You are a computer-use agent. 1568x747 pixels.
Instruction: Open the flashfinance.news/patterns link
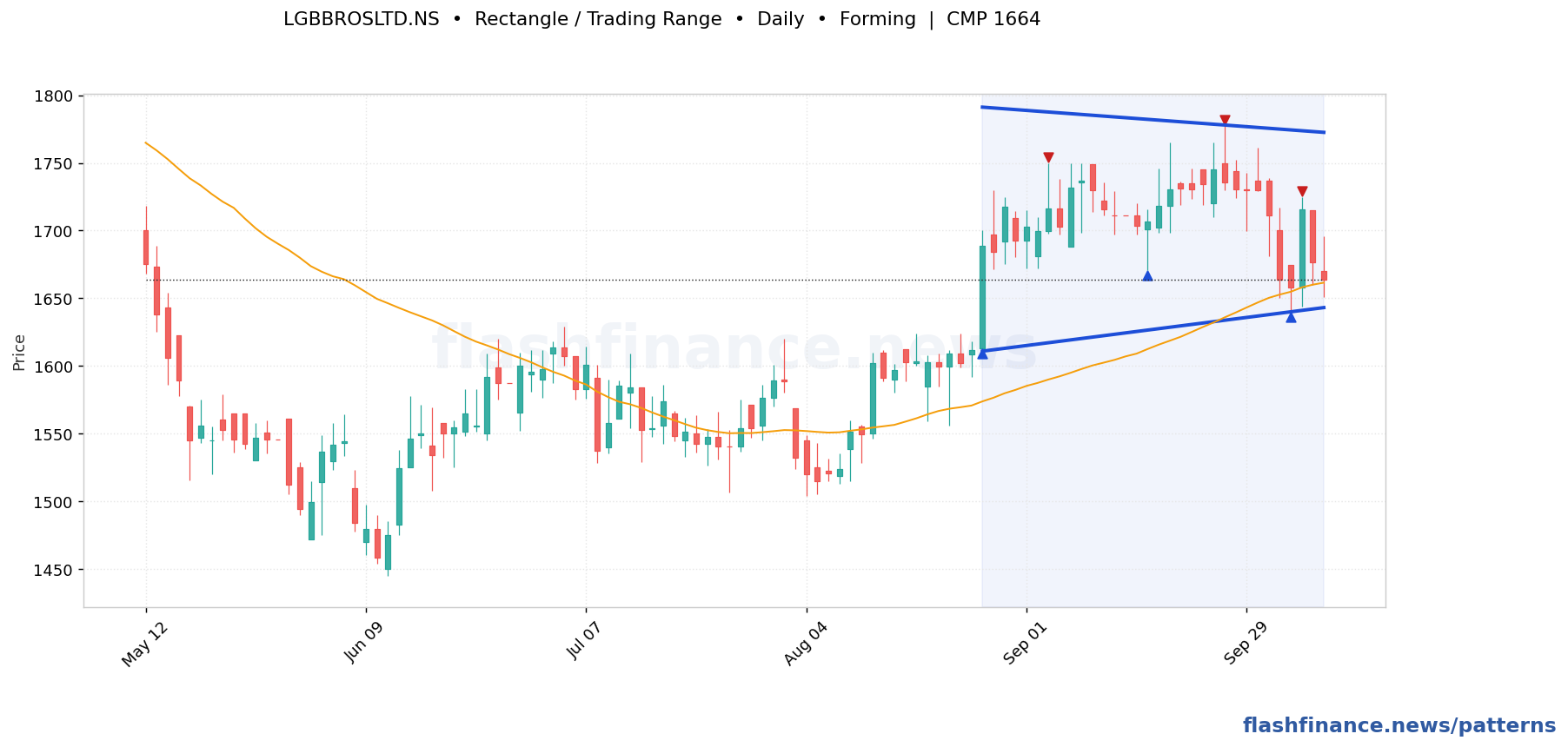coord(1399,726)
